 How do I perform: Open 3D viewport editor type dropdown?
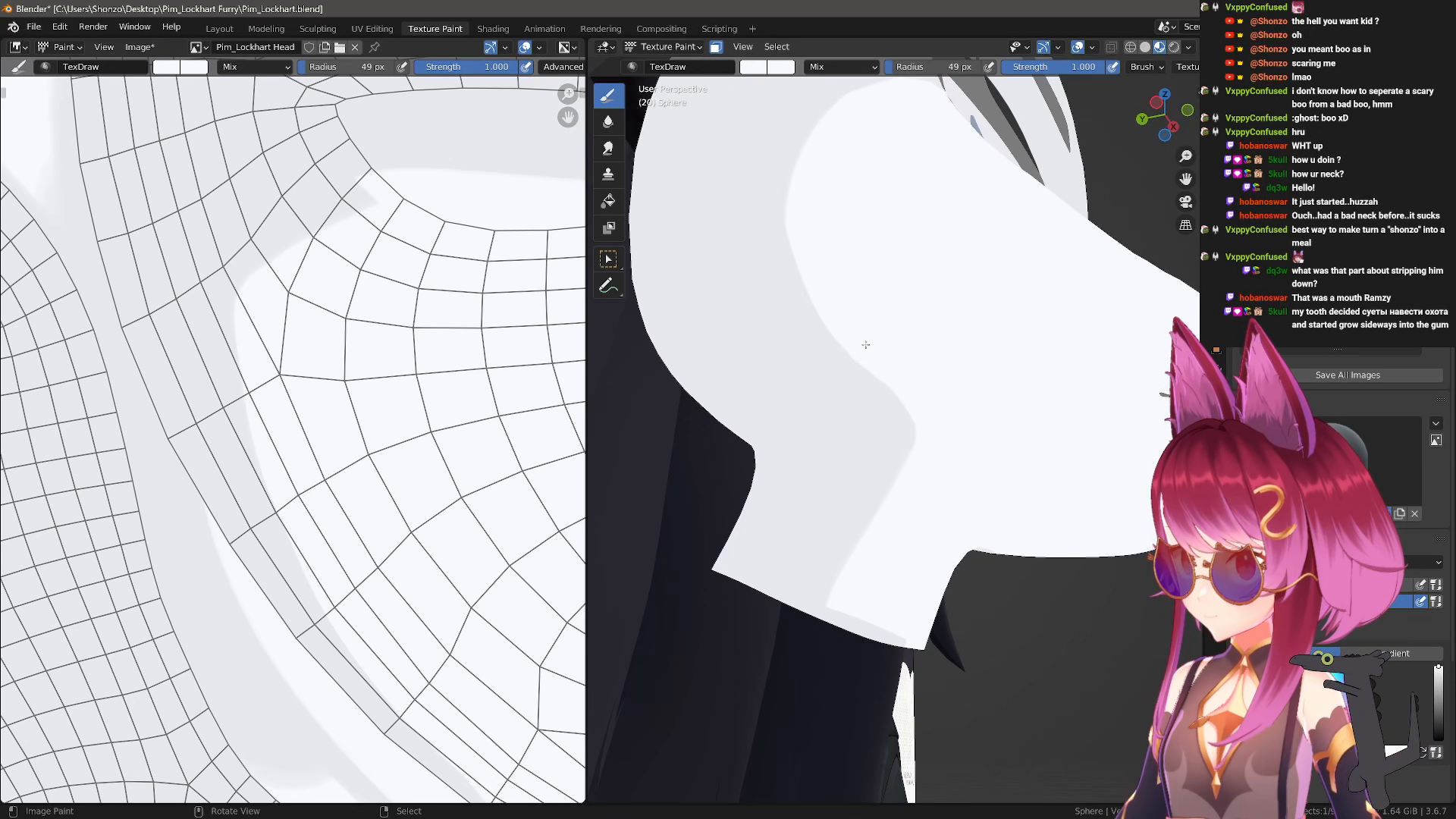point(605,47)
